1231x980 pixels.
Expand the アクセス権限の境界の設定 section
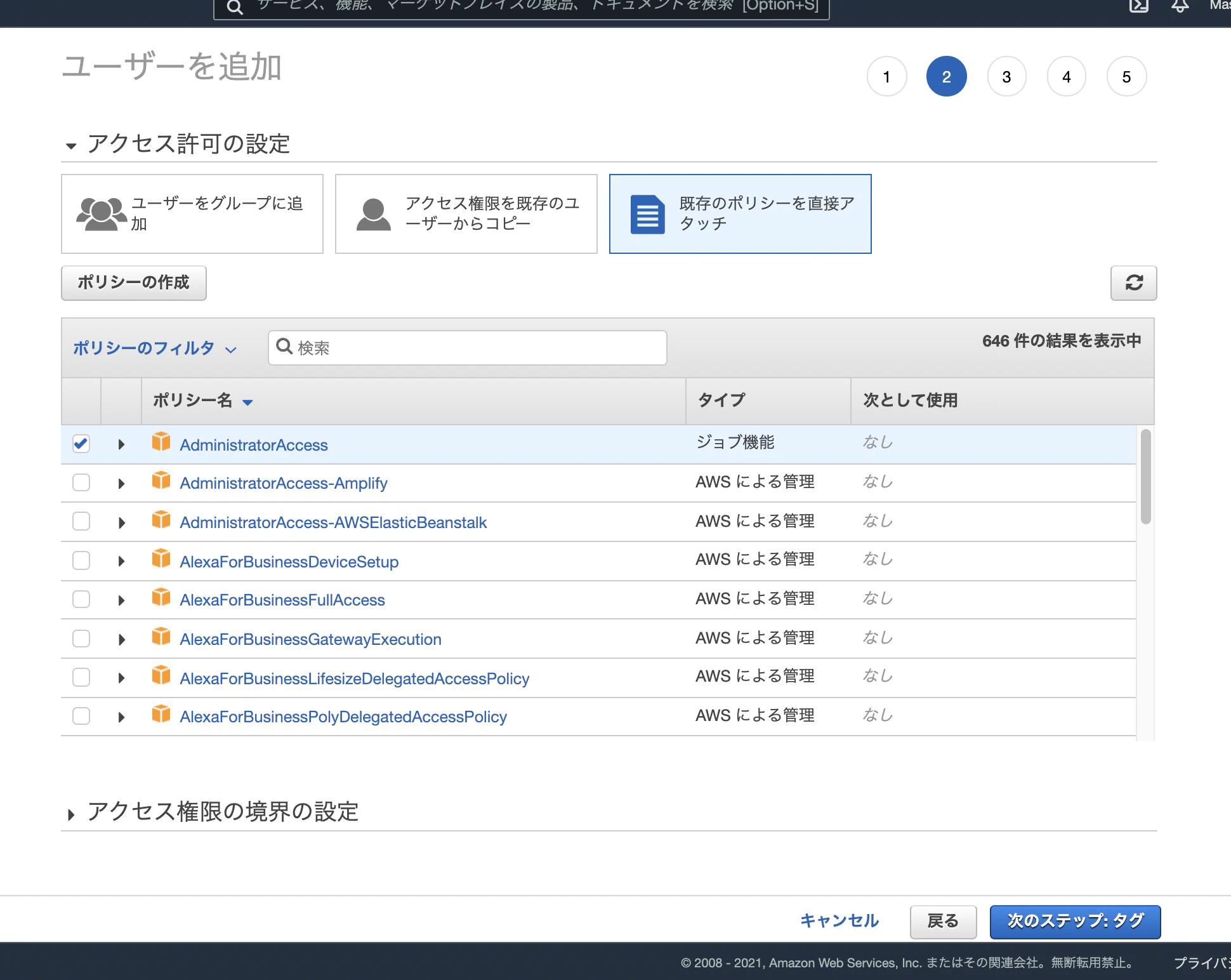pos(222,812)
